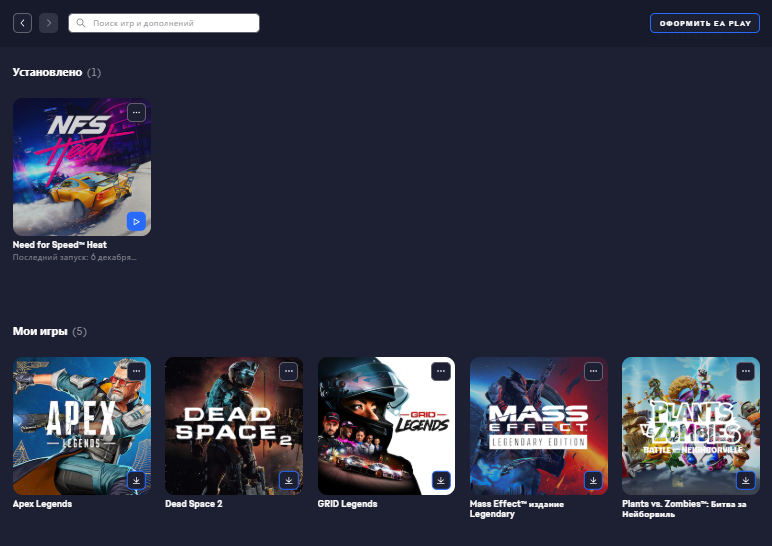The width and height of the screenshot is (772, 546).
Task: Open the more options menu on Mass Effect
Action: pos(593,371)
